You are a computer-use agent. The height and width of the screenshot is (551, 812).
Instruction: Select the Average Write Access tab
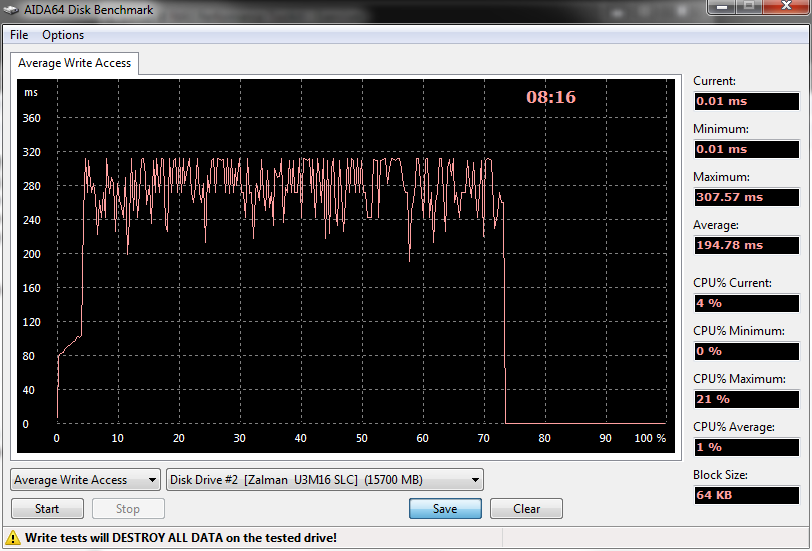tap(75, 63)
